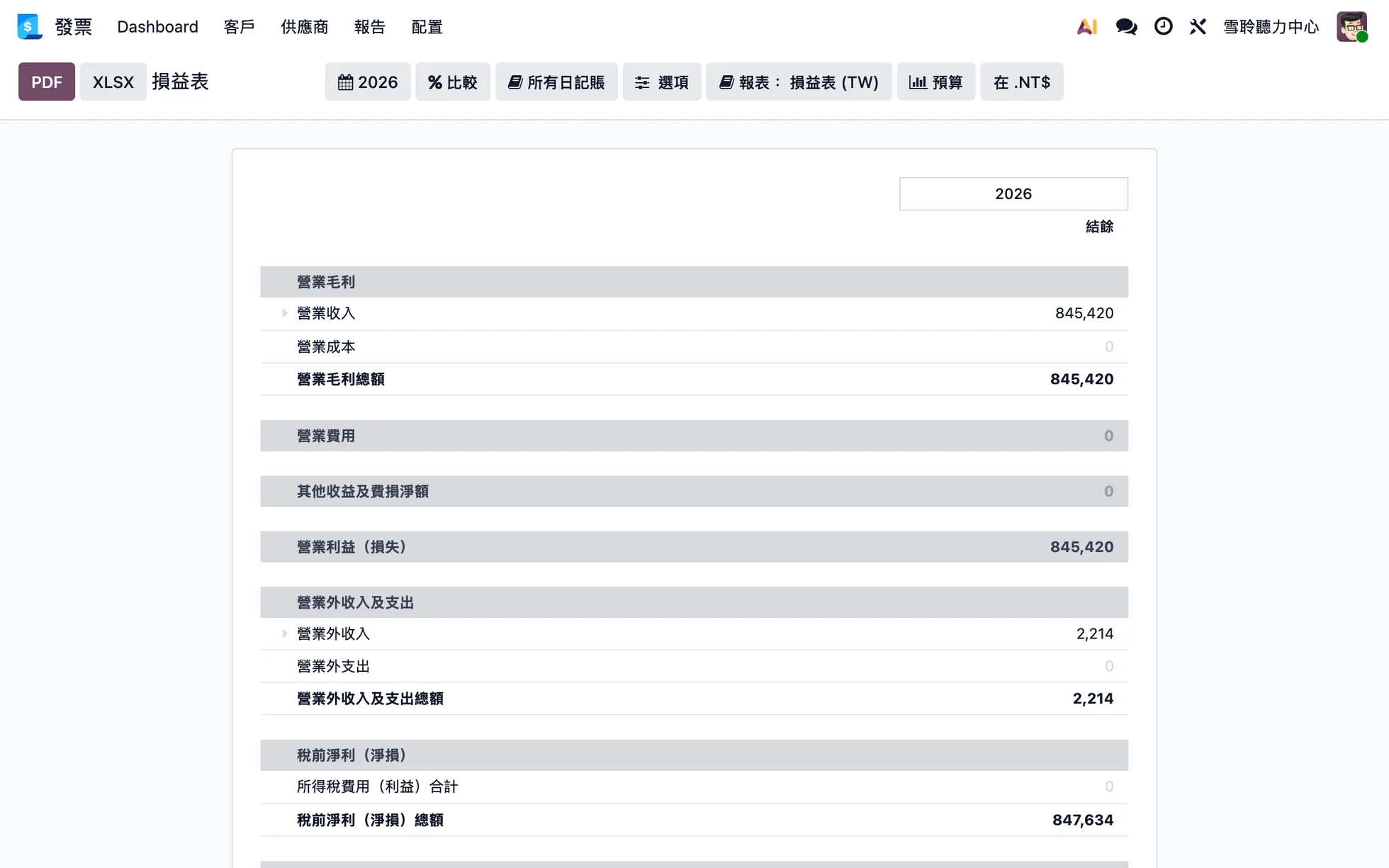This screenshot has width=1389, height=868.
Task: Click the 營業外收入及支出 section header
Action: click(x=694, y=602)
